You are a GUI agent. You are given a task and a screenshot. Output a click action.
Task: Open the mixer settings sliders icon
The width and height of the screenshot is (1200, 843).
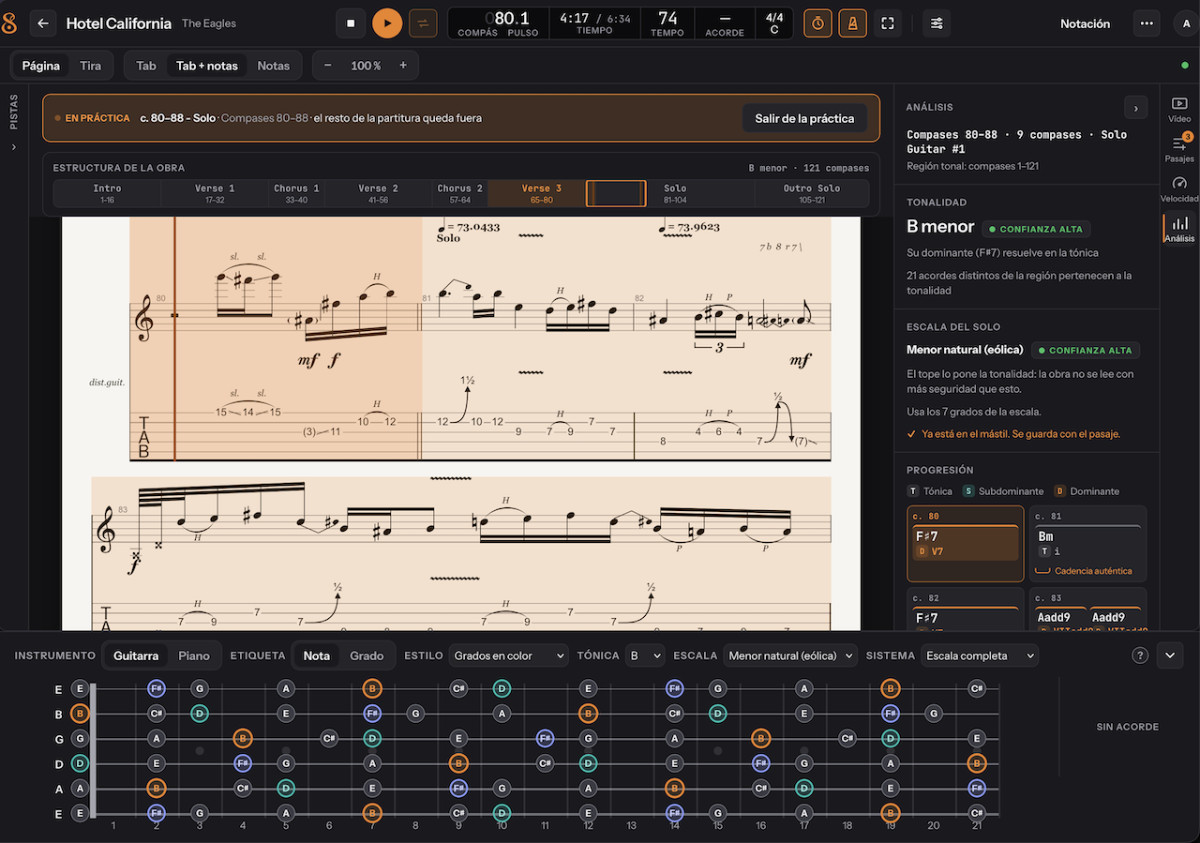tap(937, 23)
